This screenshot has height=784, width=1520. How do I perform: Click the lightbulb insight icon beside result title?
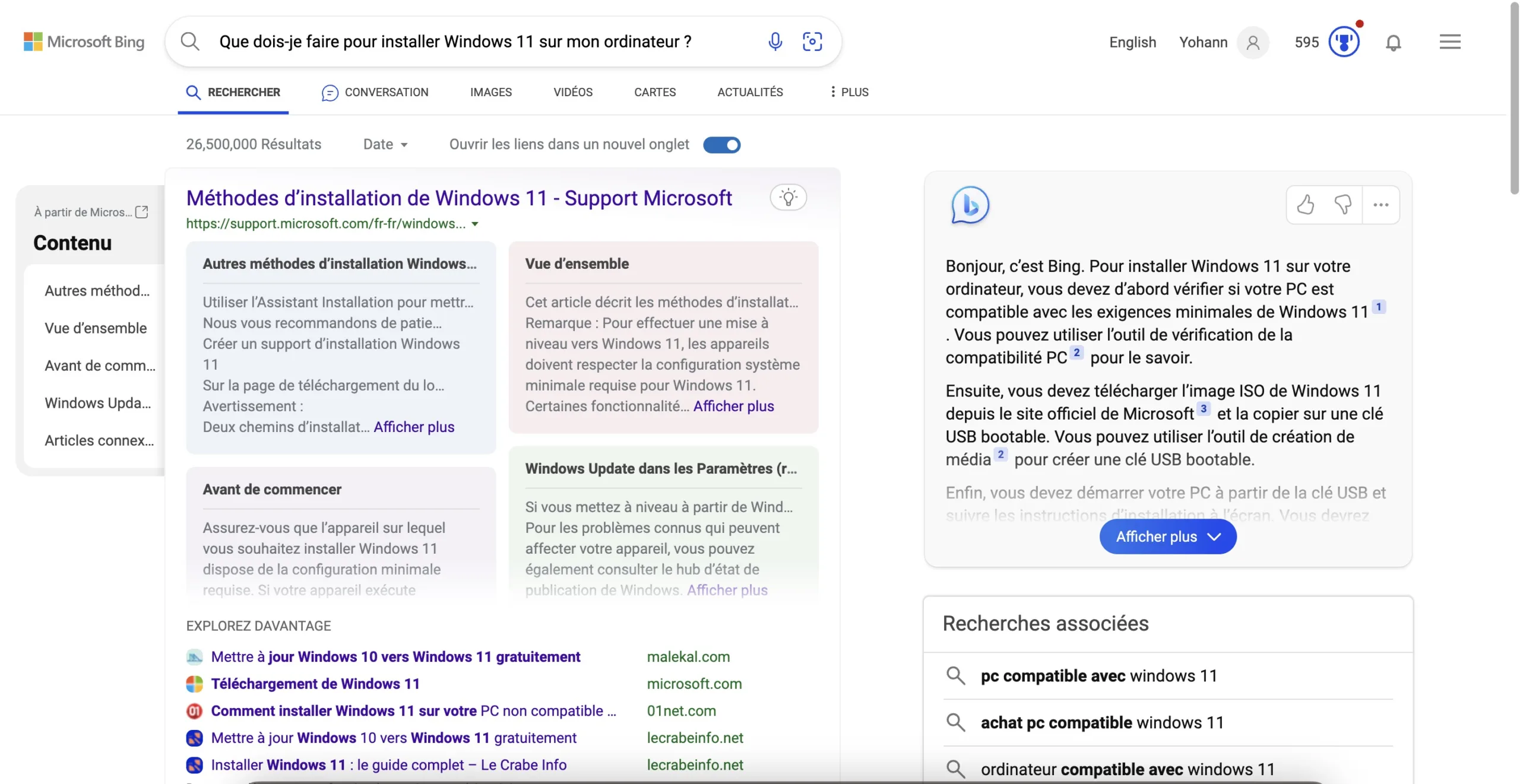point(788,198)
